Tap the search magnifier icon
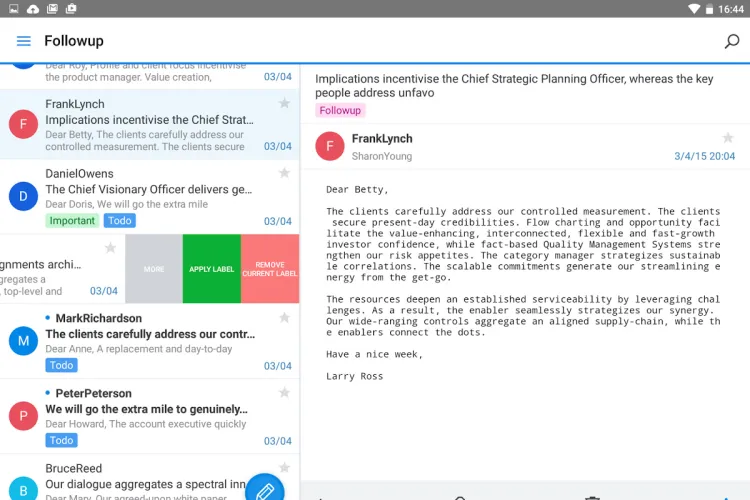Image resolution: width=750 pixels, height=500 pixels. pos(732,41)
